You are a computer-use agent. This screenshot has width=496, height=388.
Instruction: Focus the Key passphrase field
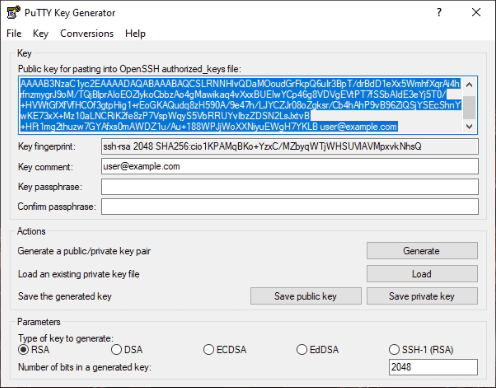(290, 187)
